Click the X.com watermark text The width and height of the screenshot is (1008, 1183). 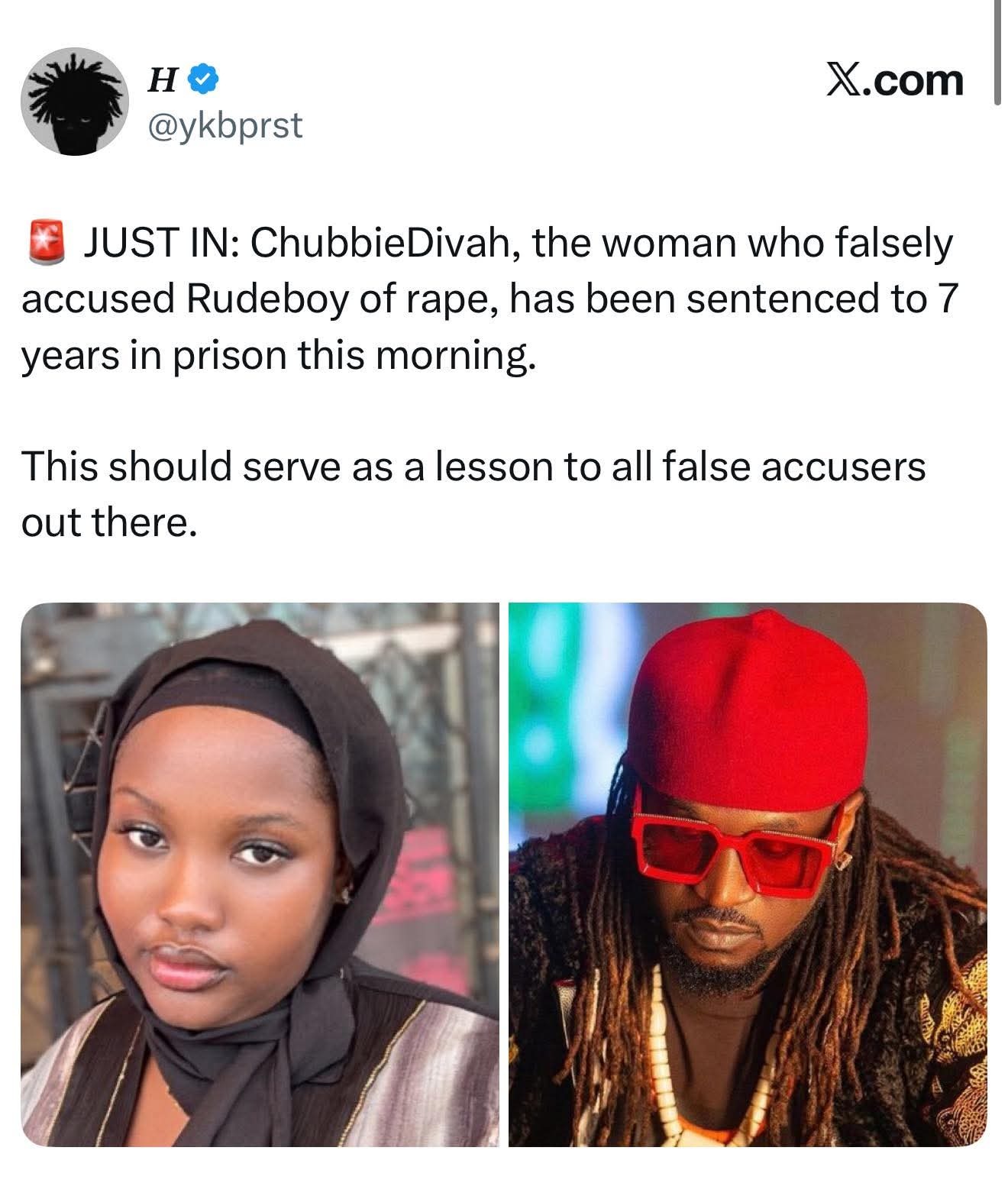[895, 80]
